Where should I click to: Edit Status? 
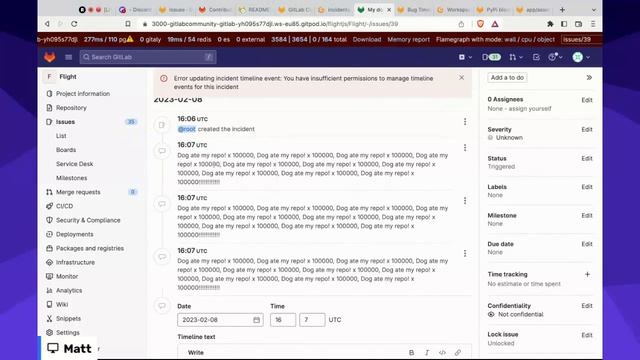(587, 158)
